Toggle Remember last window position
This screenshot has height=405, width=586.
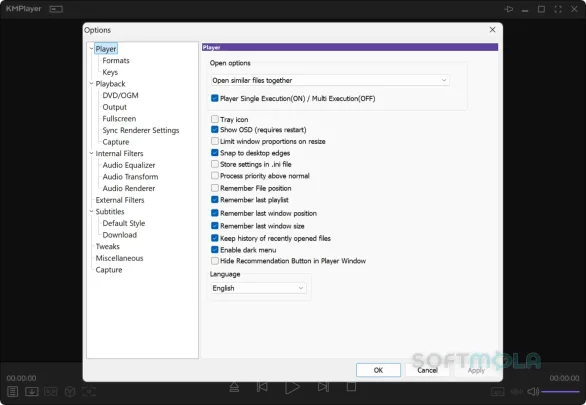tap(215, 213)
